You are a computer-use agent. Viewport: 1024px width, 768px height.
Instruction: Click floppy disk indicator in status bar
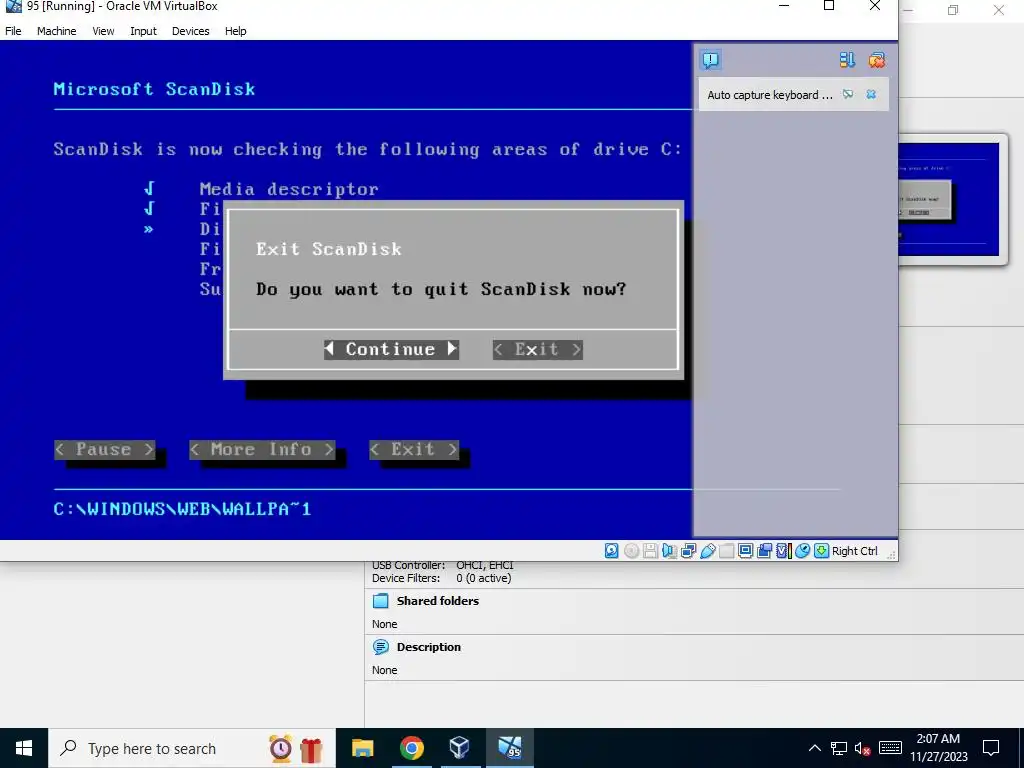(x=650, y=551)
